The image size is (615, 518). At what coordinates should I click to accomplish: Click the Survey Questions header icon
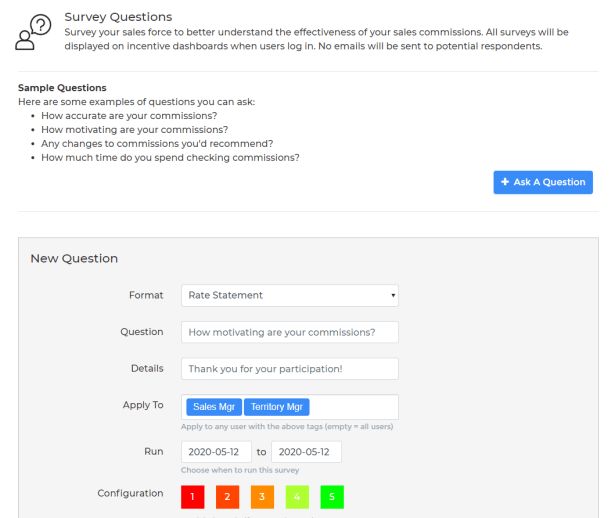click(35, 33)
